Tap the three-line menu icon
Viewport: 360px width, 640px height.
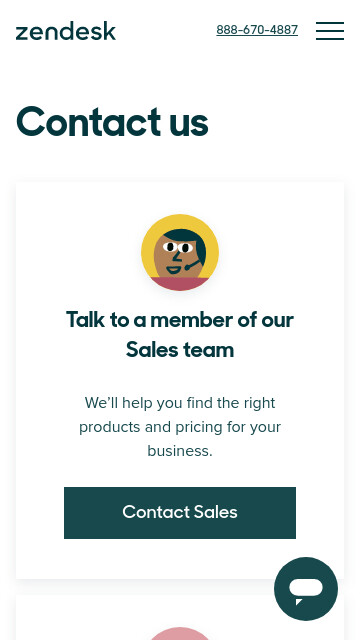pyautogui.click(x=330, y=31)
